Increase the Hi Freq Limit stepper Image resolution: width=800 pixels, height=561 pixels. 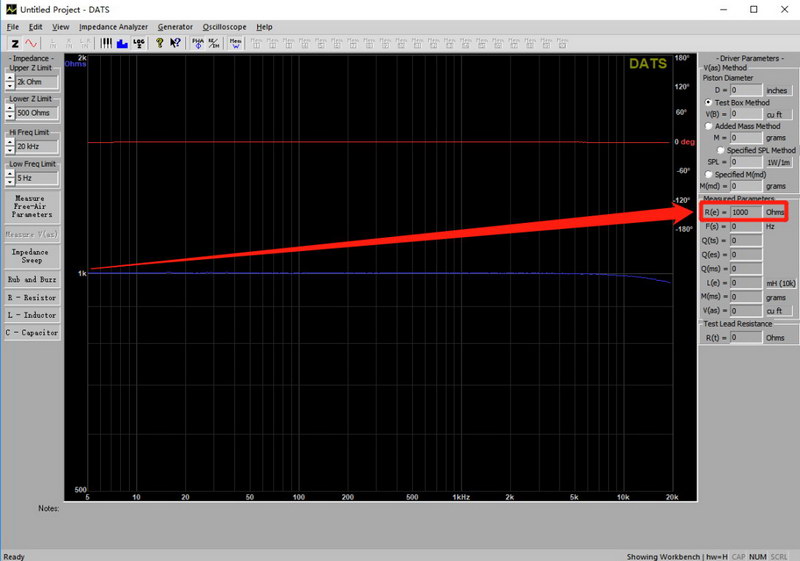[9, 142]
